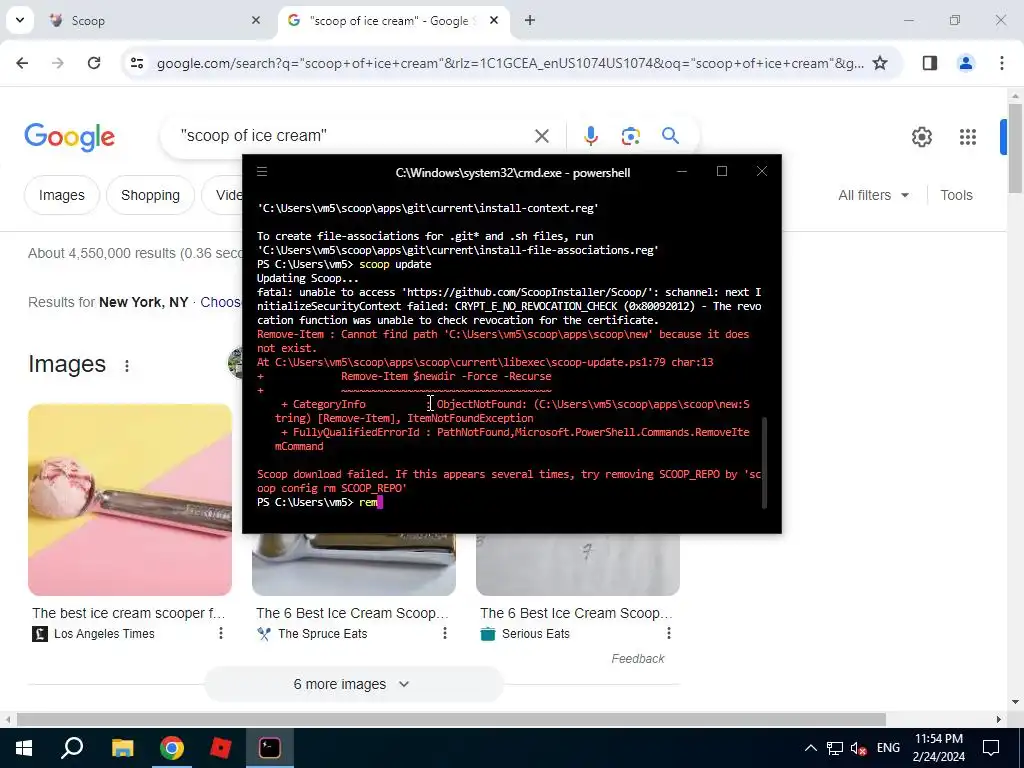Expand the All filters dropdown

[x=874, y=195]
